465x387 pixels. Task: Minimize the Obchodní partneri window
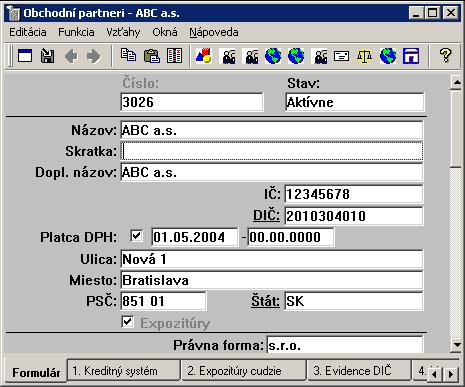coord(416,13)
